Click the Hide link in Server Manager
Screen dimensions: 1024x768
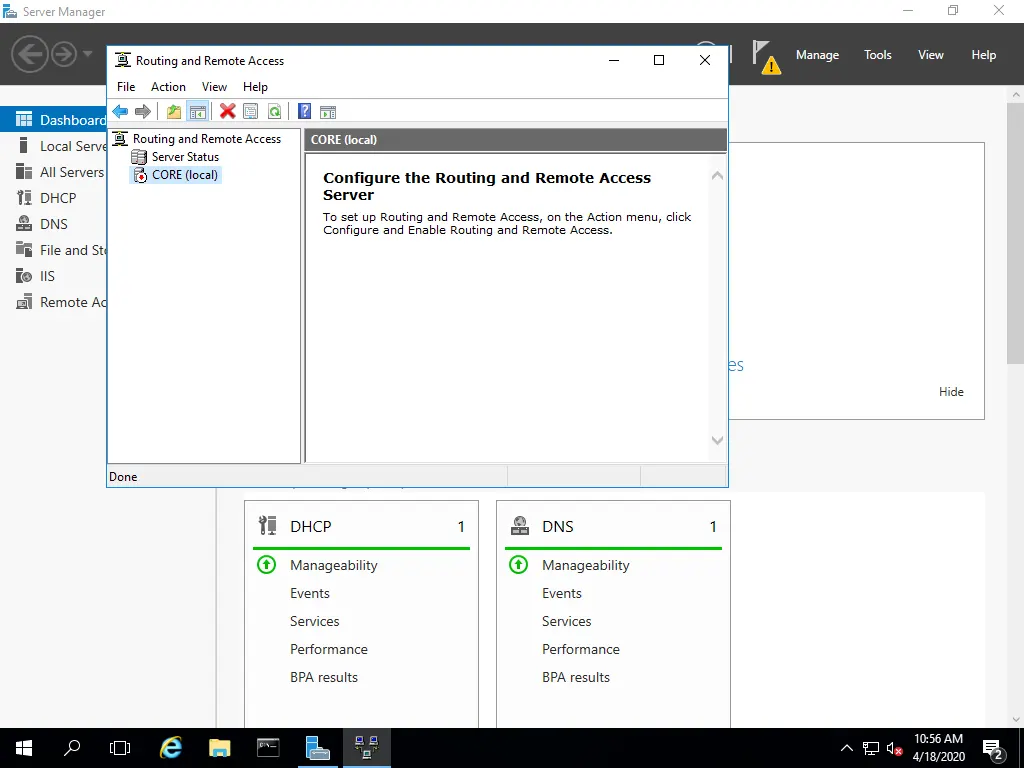pyautogui.click(x=951, y=392)
